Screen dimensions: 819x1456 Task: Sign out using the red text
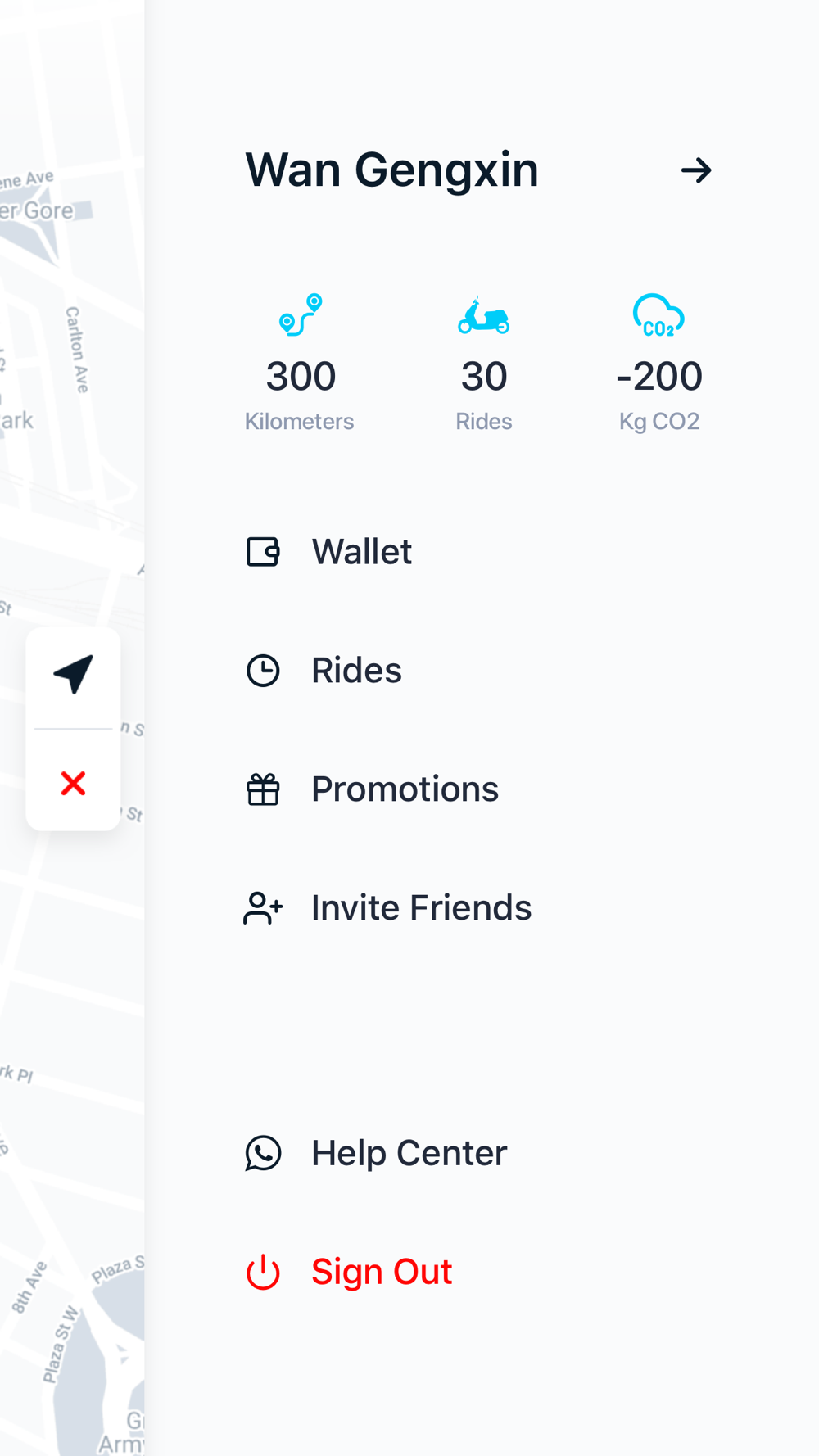pyautogui.click(x=382, y=1272)
